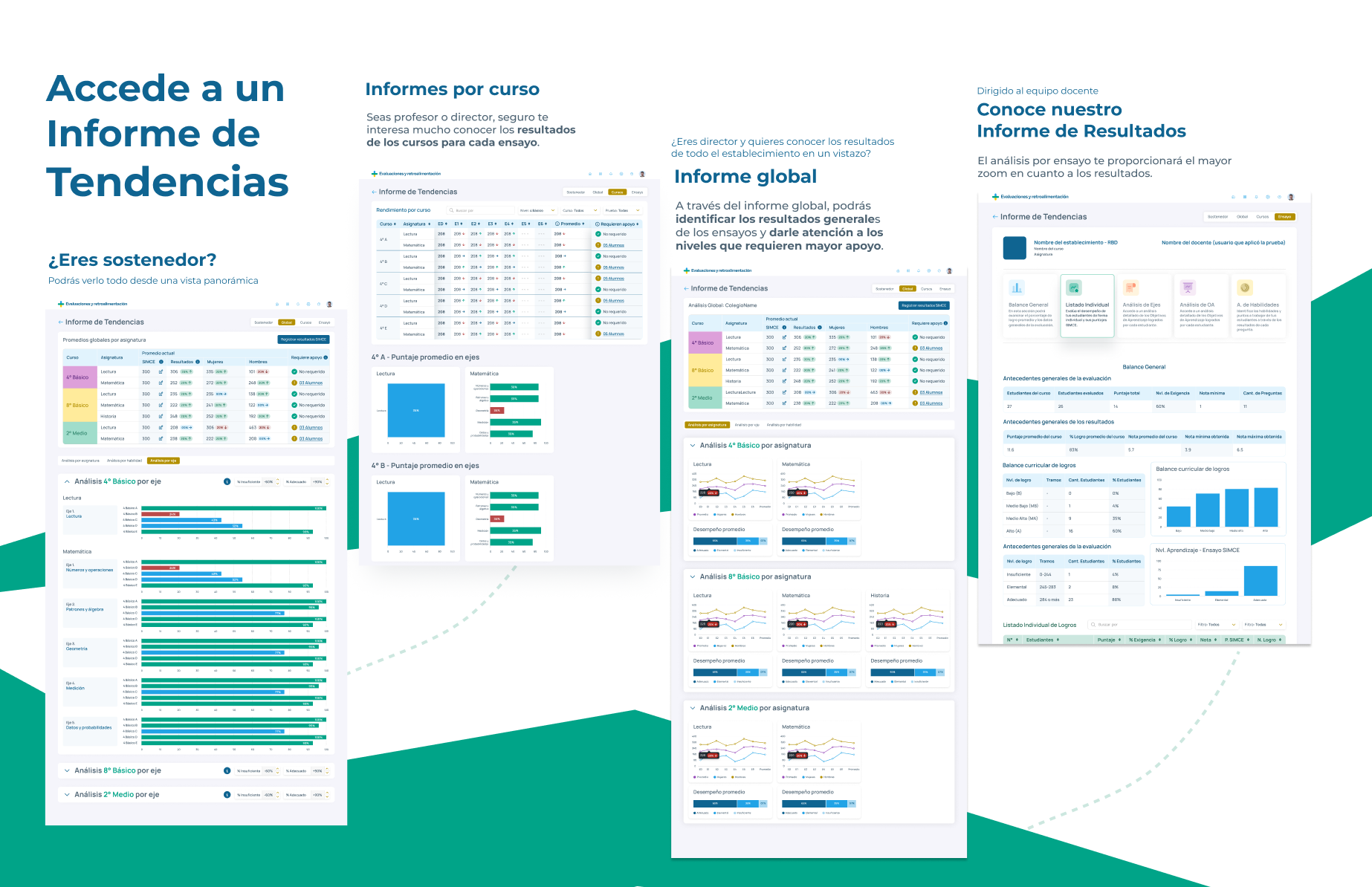Open the A. de Habilidades card icon
1372x887 pixels.
pos(1244,287)
